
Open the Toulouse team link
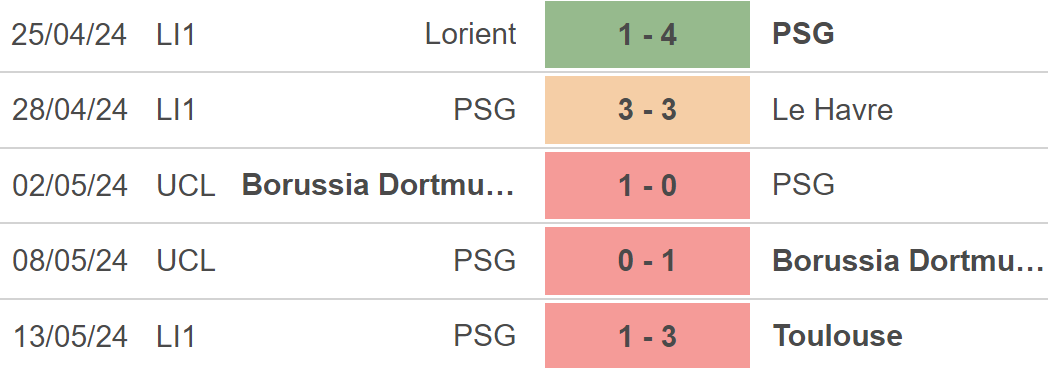coord(837,335)
